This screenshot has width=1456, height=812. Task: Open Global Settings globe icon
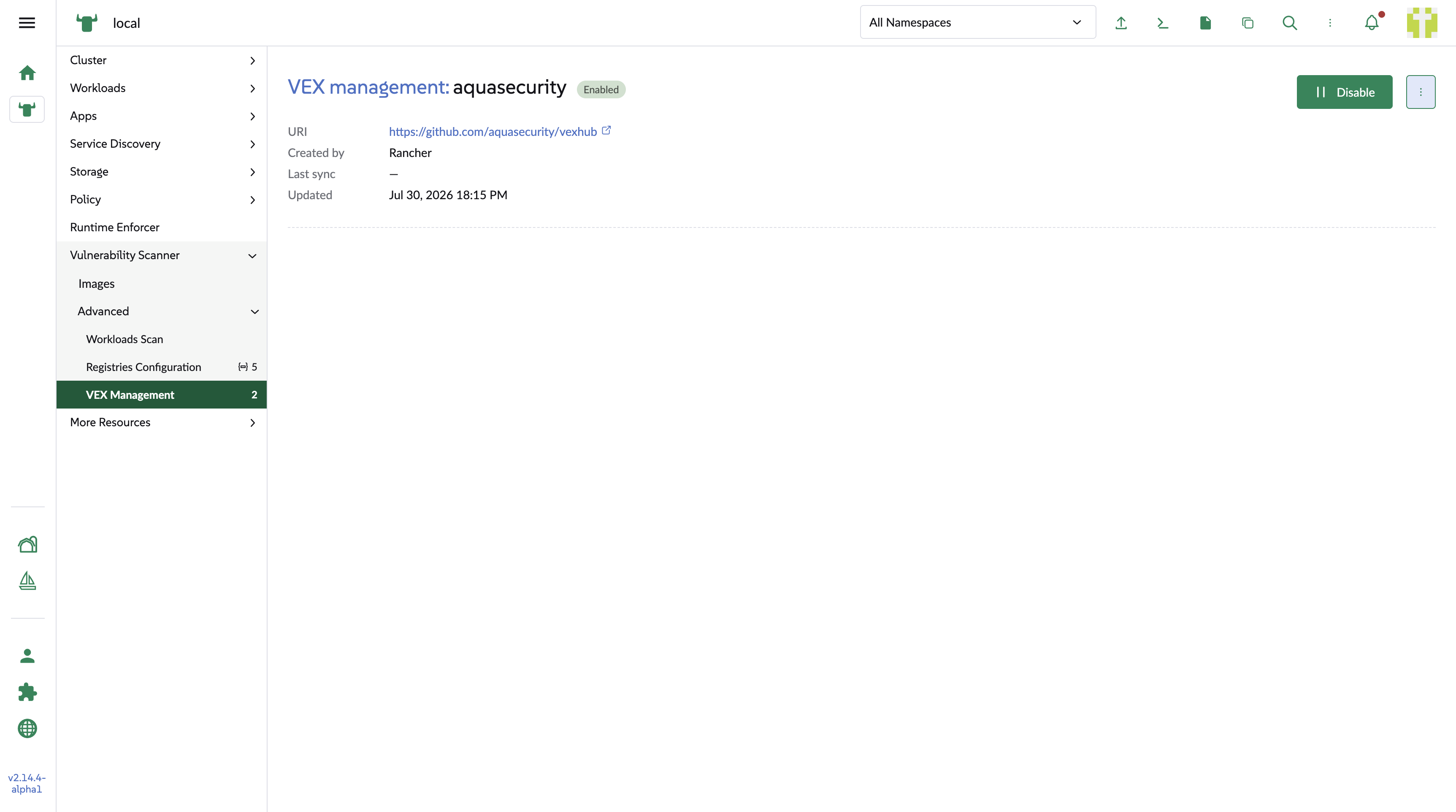(x=27, y=728)
